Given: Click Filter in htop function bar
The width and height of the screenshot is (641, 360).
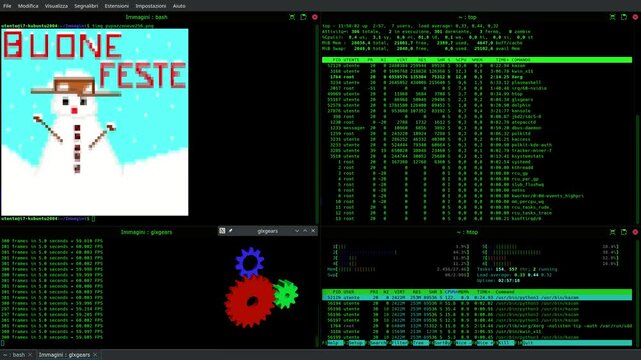Looking at the screenshot, I should [399, 343].
